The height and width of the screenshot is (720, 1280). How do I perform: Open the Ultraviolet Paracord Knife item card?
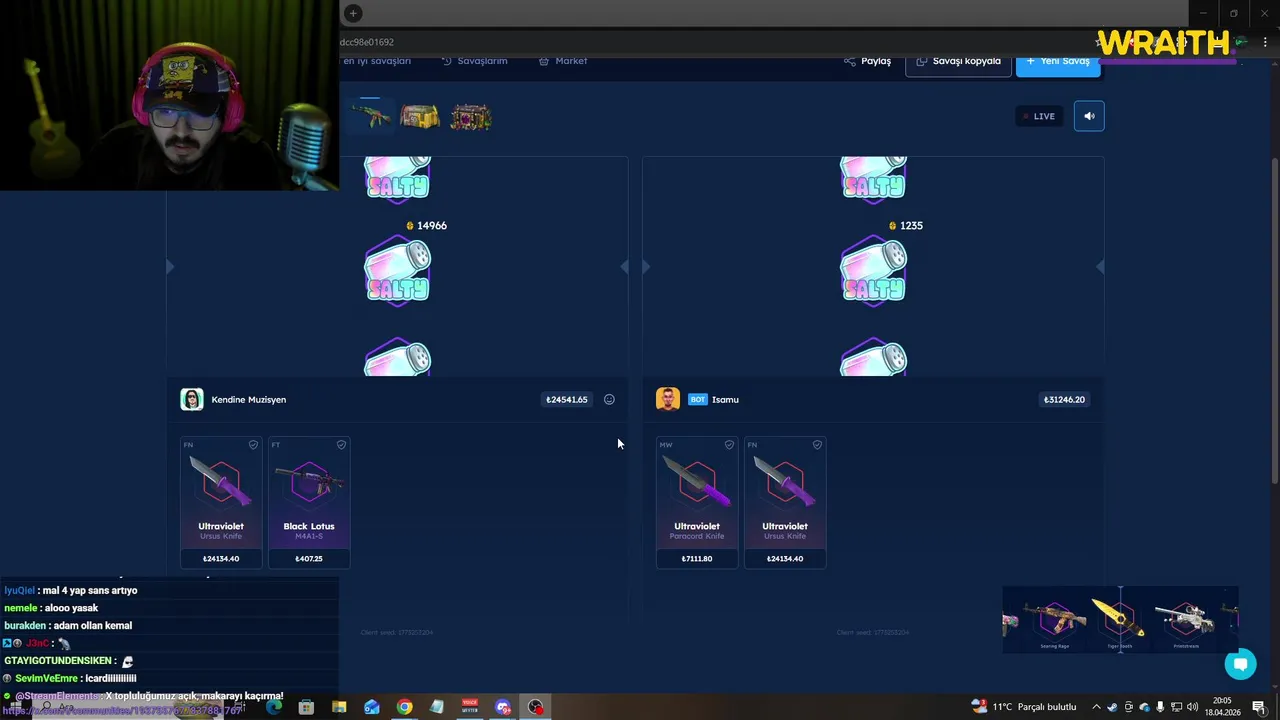697,503
